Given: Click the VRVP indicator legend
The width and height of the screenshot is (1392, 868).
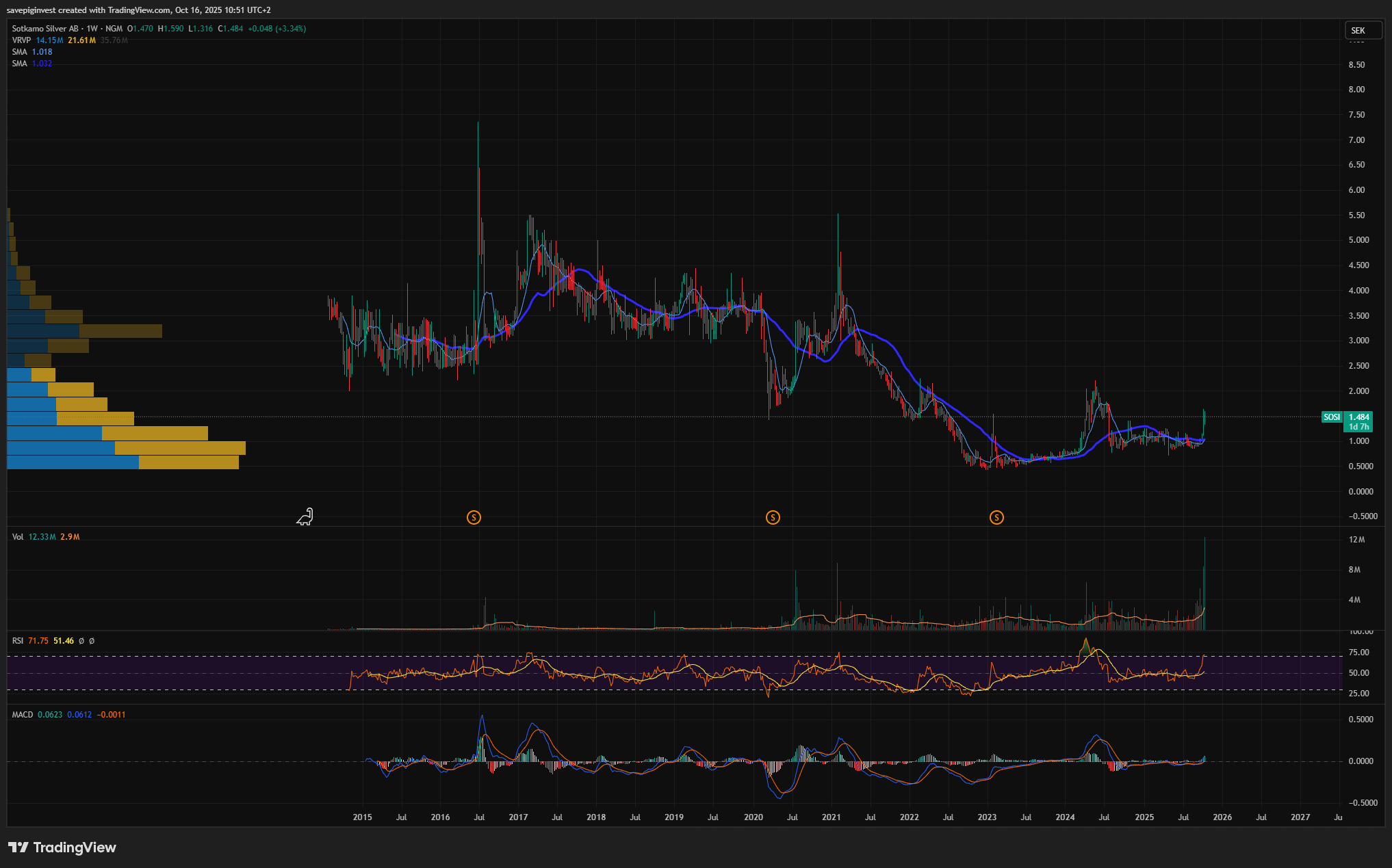Looking at the screenshot, I should tap(22, 40).
